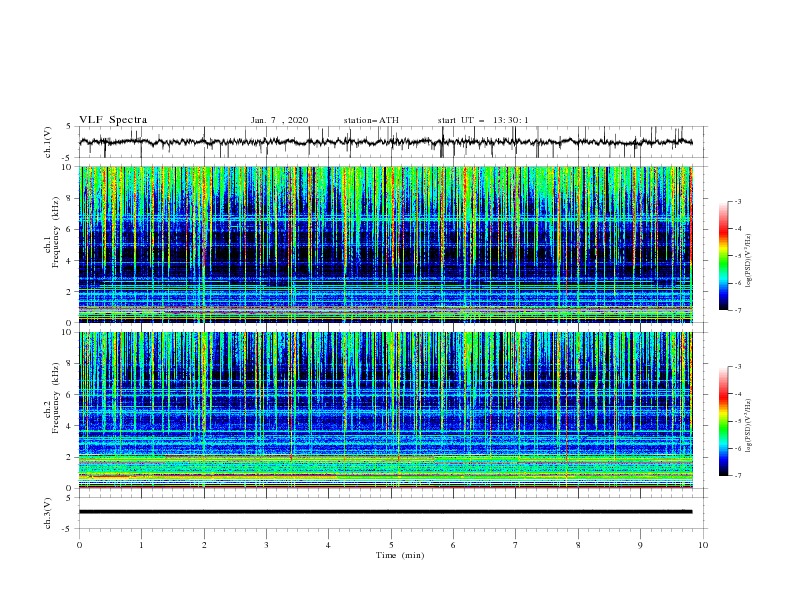Viewport: 792px width, 612px height.
Task: Click the ch.1 spectrogram color scale bar
Action: pyautogui.click(x=724, y=256)
